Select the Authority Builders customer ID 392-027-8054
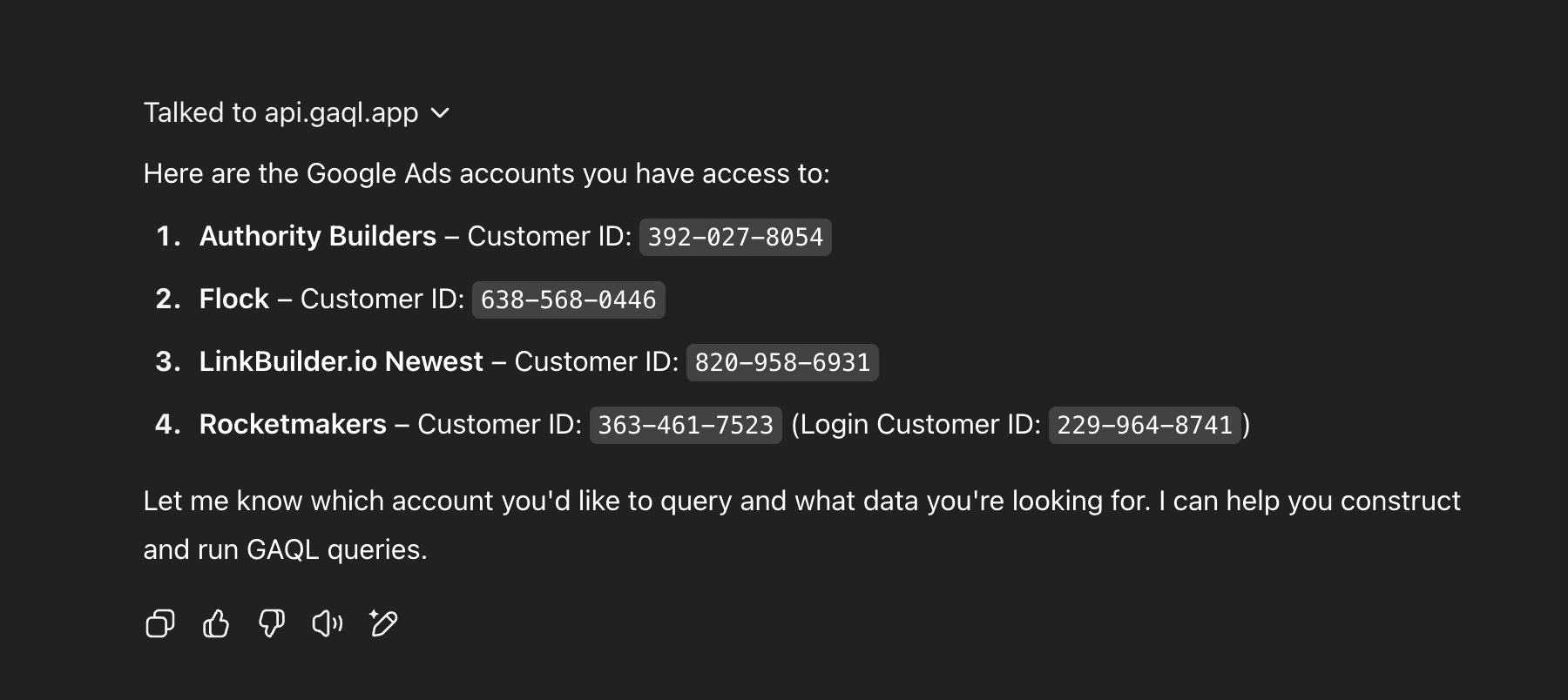 (734, 237)
